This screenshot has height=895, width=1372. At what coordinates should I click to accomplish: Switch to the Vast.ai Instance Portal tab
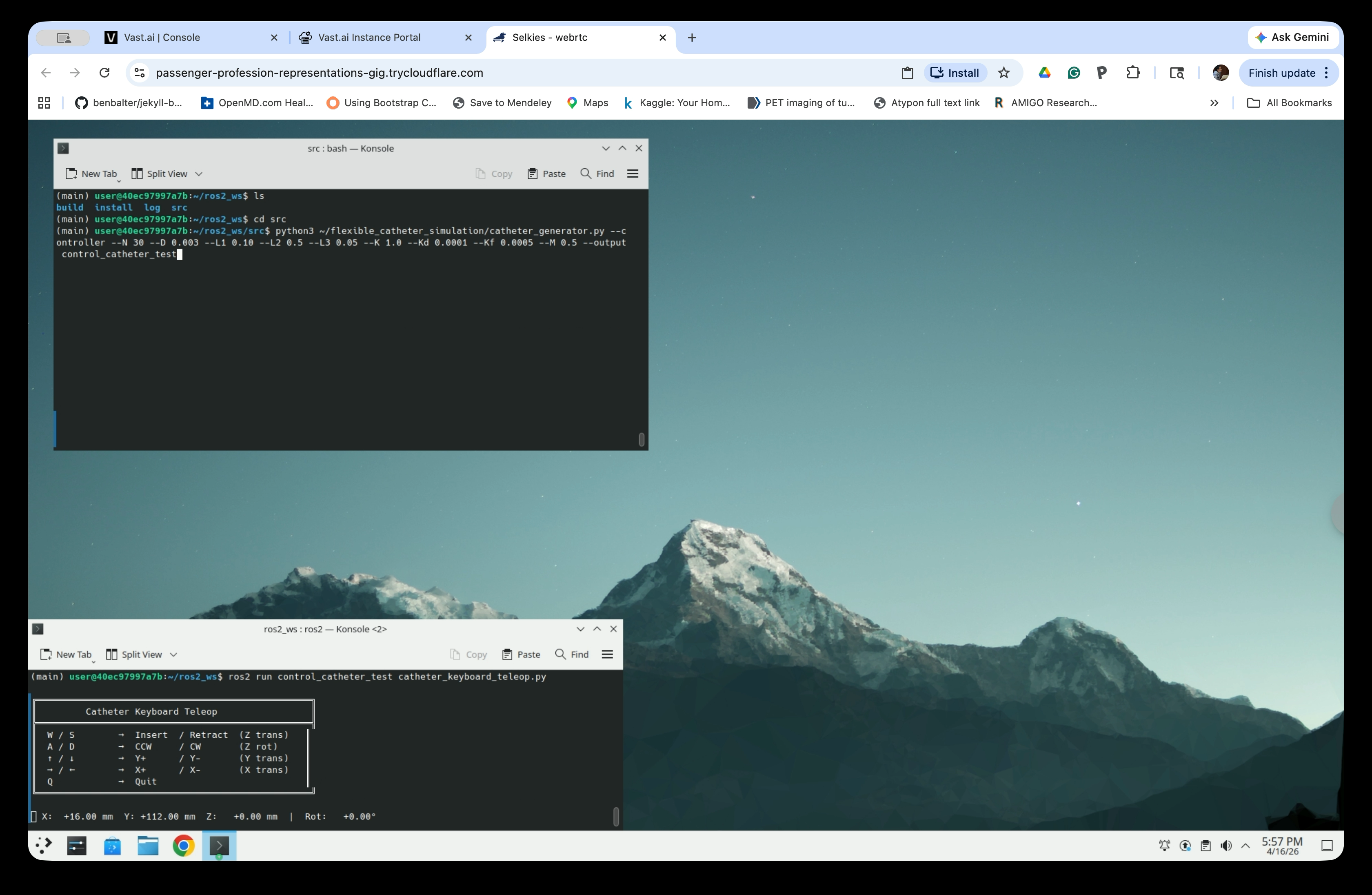[x=369, y=37]
